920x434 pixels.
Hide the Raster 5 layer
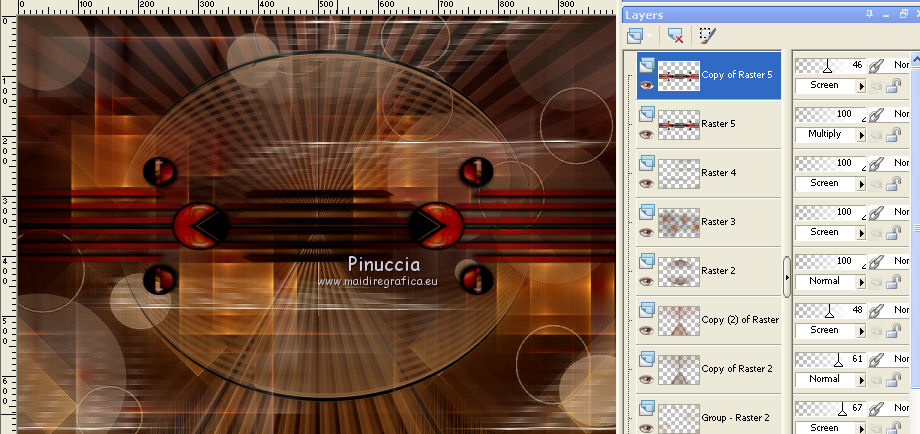coord(647,134)
